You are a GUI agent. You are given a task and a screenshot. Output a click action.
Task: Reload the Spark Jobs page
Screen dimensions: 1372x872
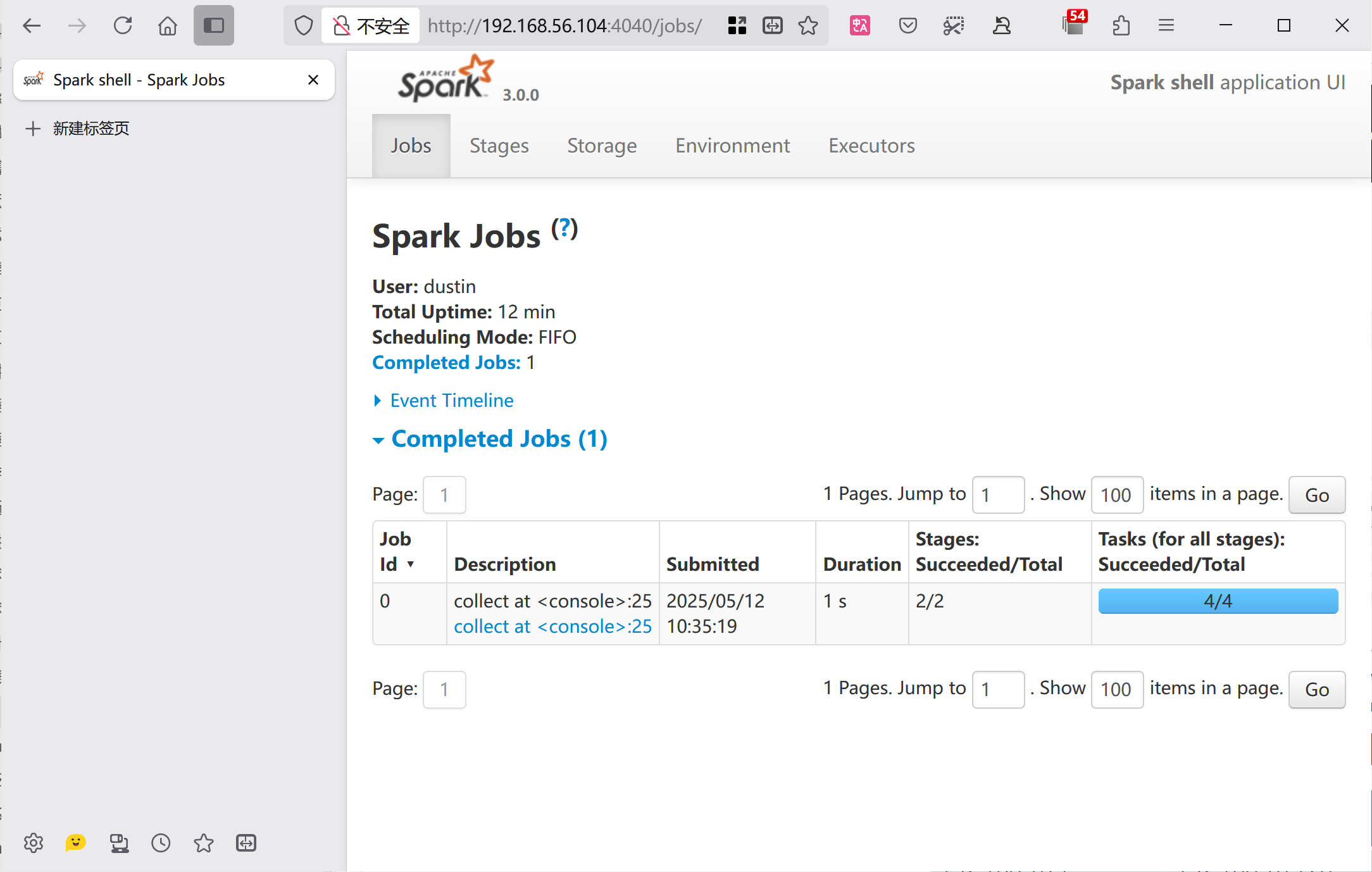[123, 26]
